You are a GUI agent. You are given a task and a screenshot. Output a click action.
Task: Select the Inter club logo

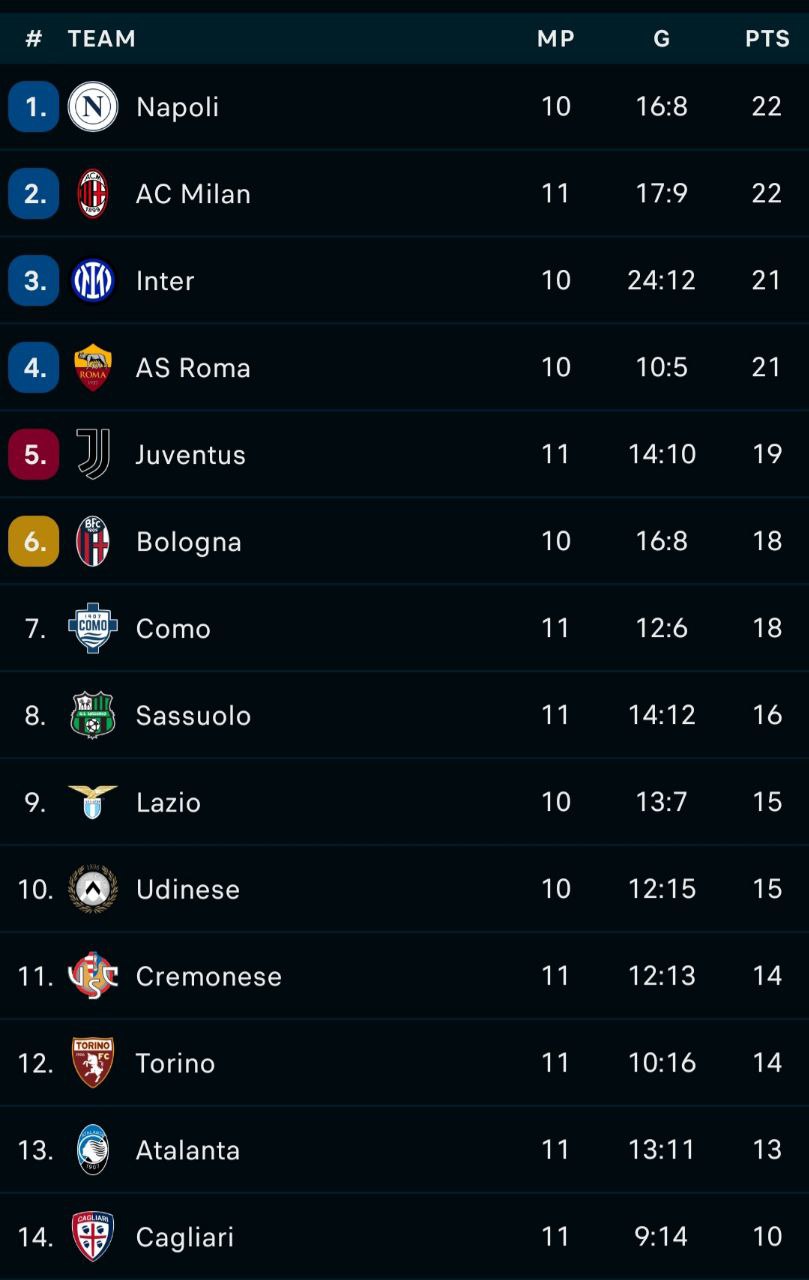[x=93, y=281]
